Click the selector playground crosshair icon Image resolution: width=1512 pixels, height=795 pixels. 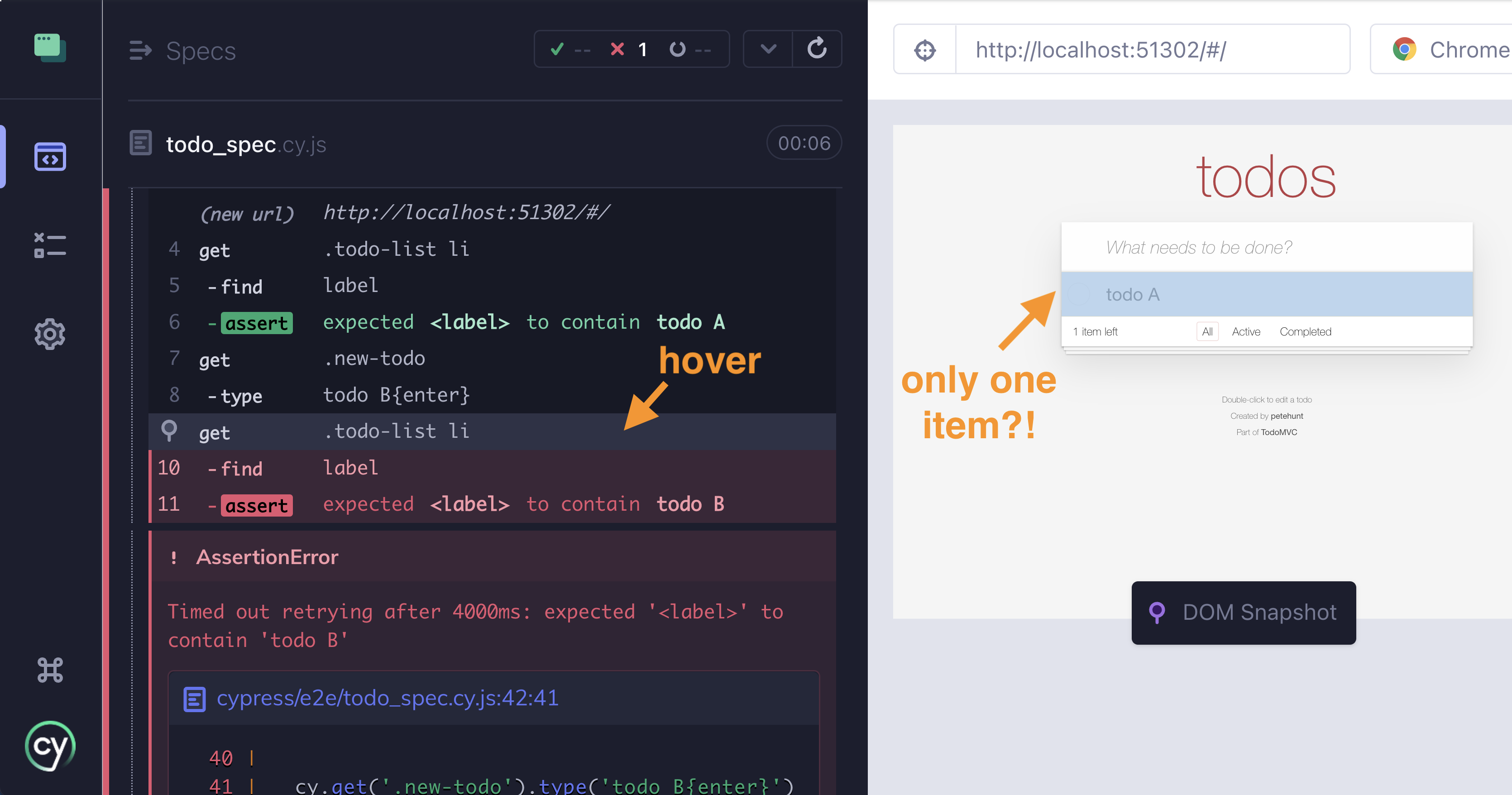[x=924, y=50]
